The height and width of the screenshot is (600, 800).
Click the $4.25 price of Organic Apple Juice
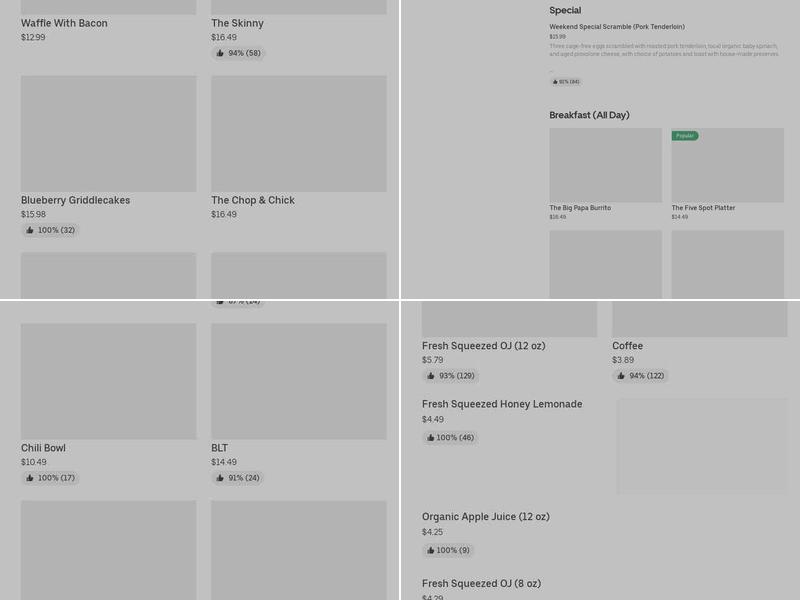pyautogui.click(x=433, y=532)
